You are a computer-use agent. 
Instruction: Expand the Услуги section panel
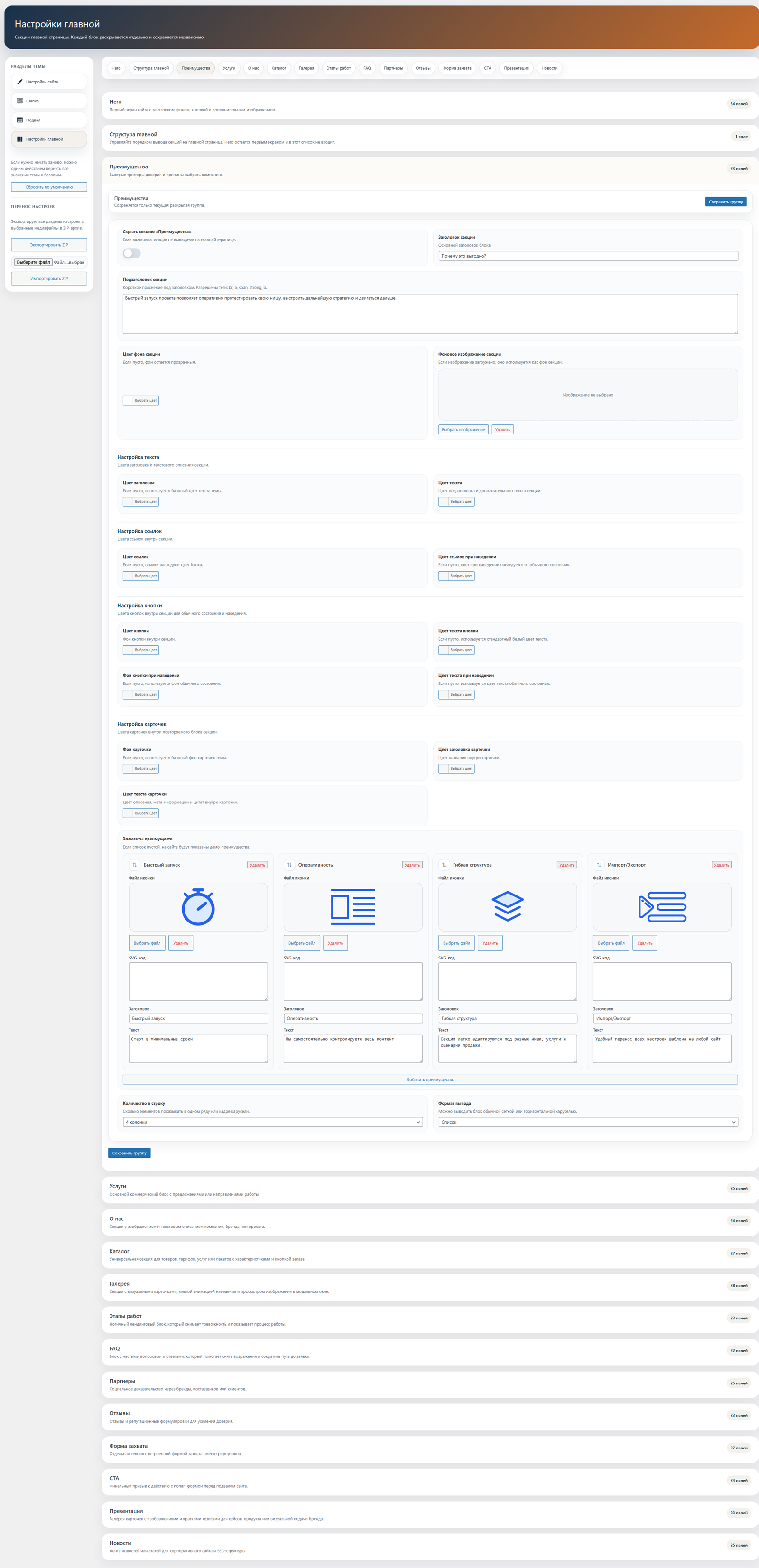[x=430, y=1190]
